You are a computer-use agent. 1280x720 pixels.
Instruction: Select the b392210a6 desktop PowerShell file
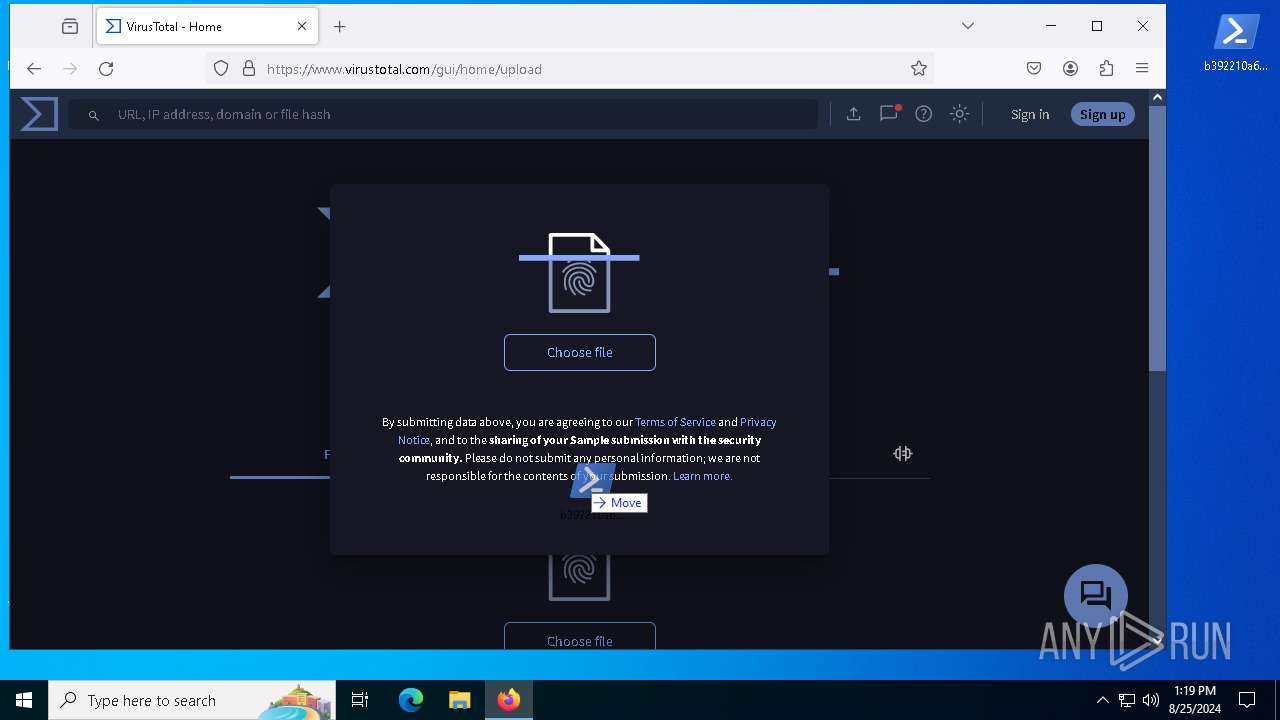1236,43
